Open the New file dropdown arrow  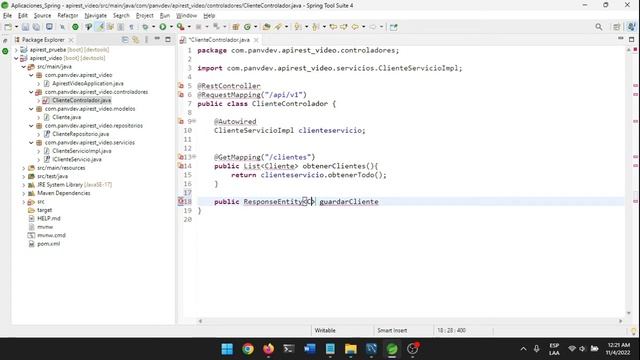16,27
